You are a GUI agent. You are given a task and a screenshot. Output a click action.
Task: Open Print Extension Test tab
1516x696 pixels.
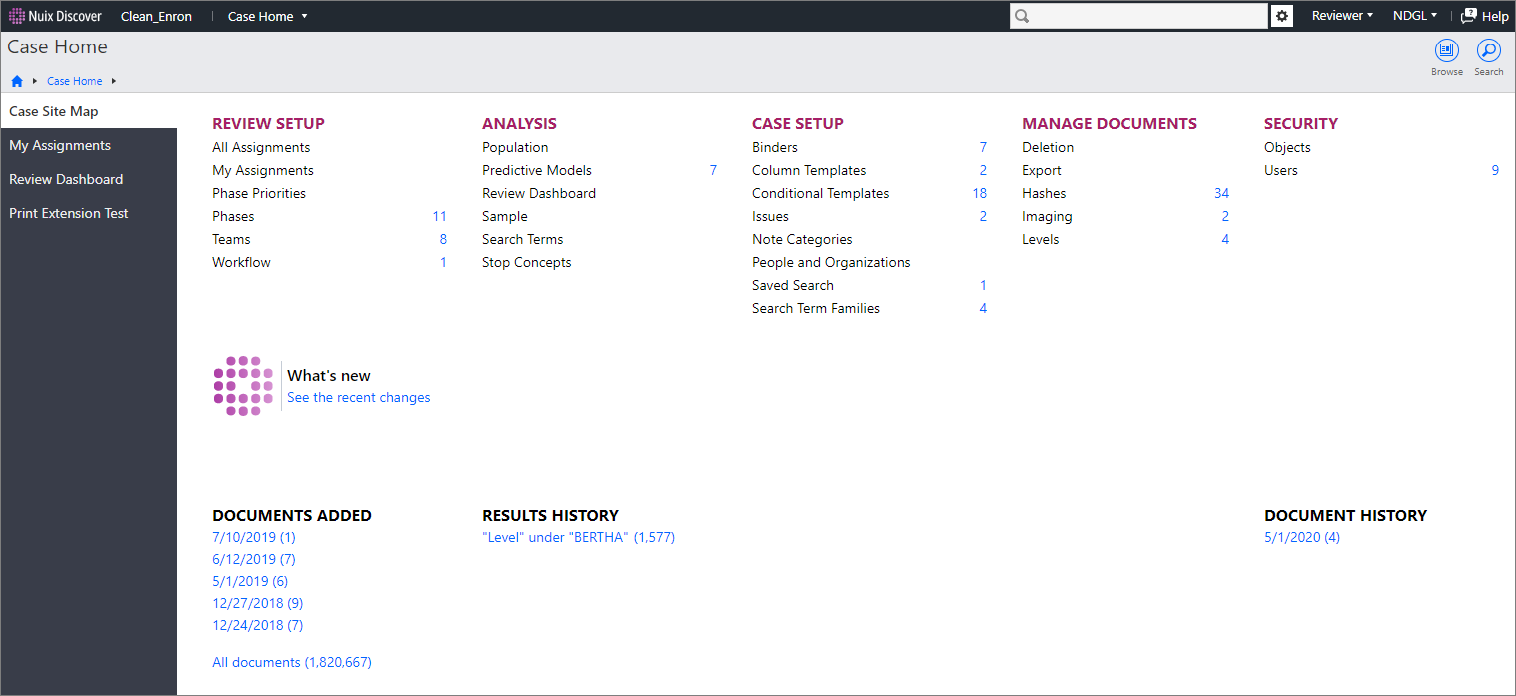(69, 213)
